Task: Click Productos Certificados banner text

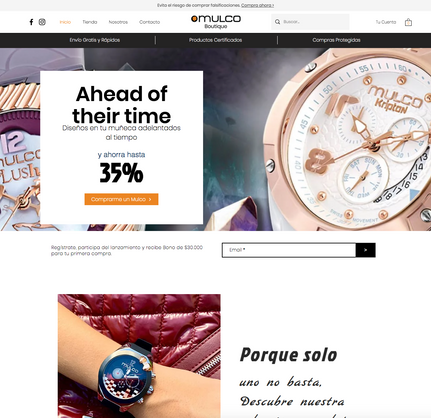Action: click(216, 40)
